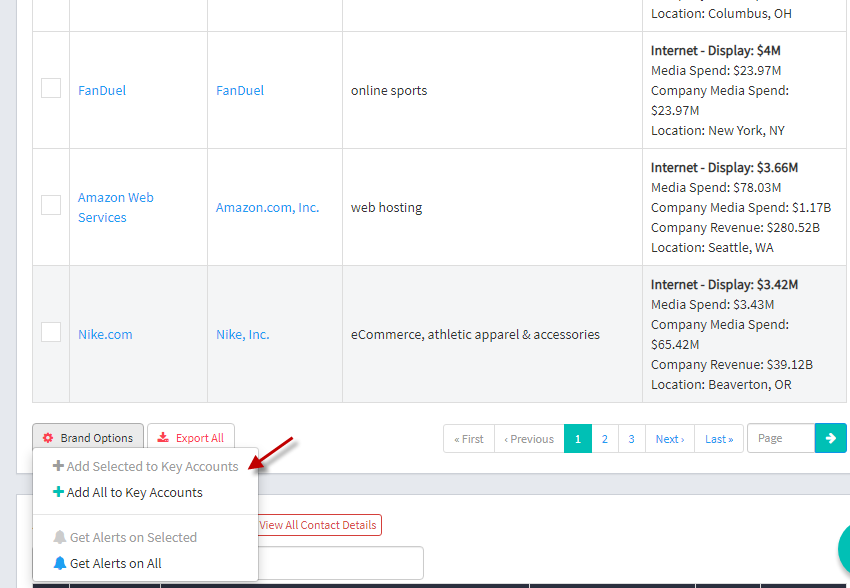850x588 pixels.
Task: Click the gray bell icon for Alerts on Selected
Action: (60, 537)
